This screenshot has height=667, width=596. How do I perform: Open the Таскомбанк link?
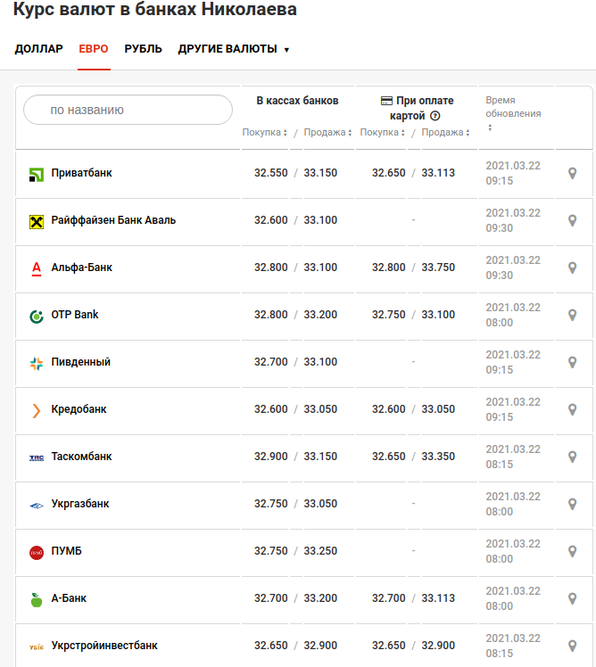click(x=81, y=456)
